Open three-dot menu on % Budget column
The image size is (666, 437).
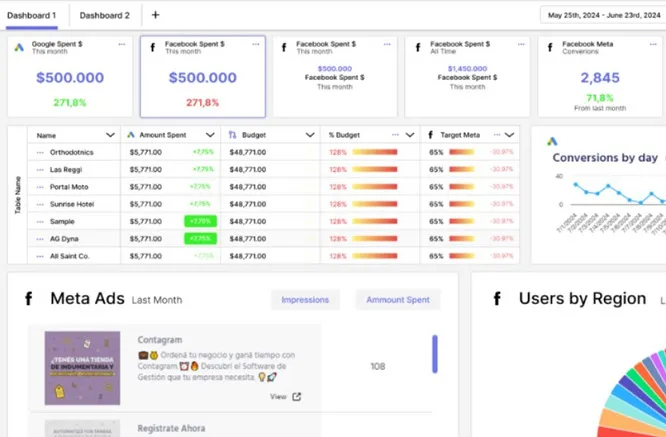395,135
